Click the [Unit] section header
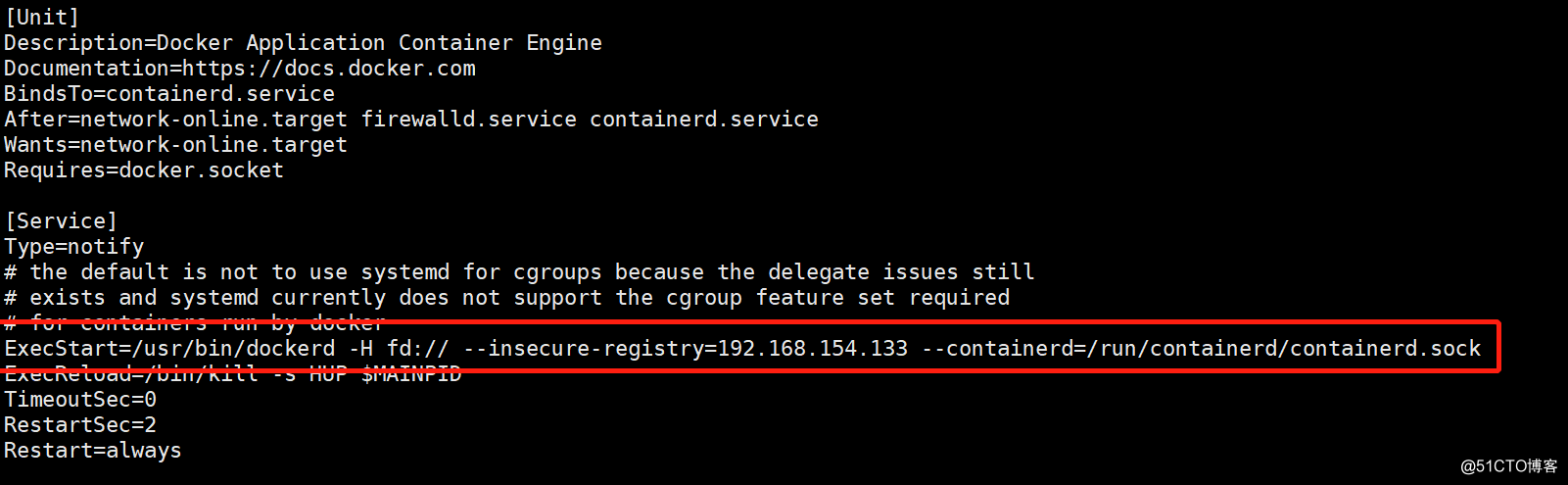The height and width of the screenshot is (485, 1568). (x=41, y=17)
